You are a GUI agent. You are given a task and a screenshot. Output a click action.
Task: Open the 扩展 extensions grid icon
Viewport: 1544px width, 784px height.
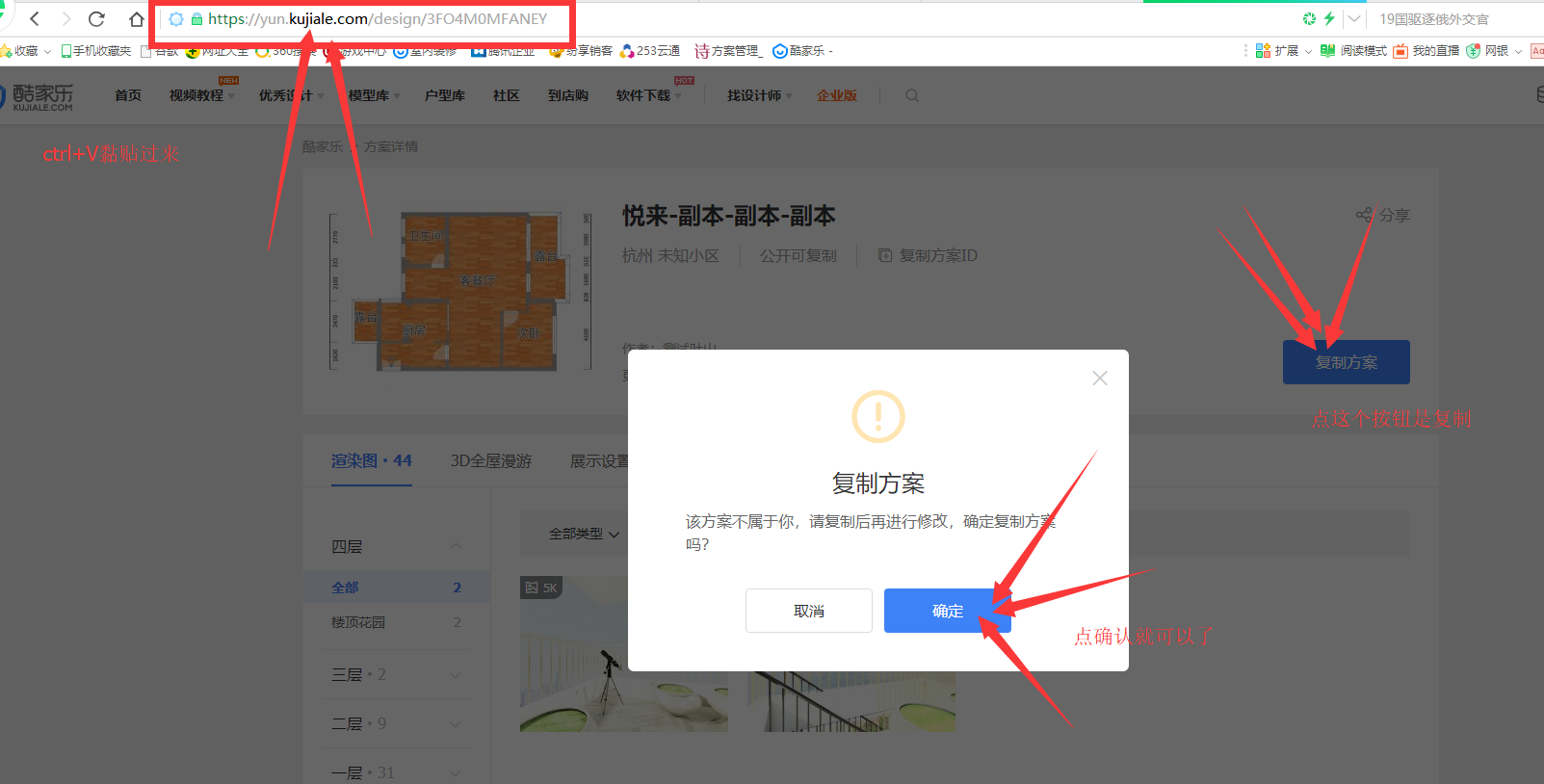pyautogui.click(x=1263, y=50)
